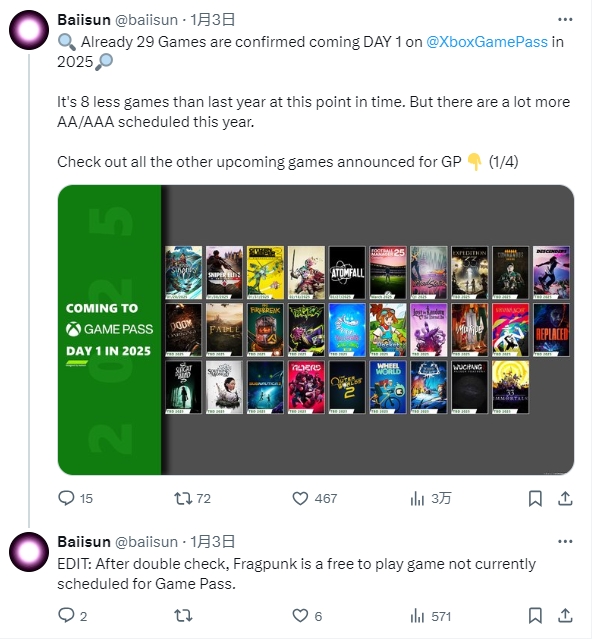Image resolution: width=592 pixels, height=639 pixels.
Task: Repost the Fragpunk EDIT tweet
Action: 183,615
